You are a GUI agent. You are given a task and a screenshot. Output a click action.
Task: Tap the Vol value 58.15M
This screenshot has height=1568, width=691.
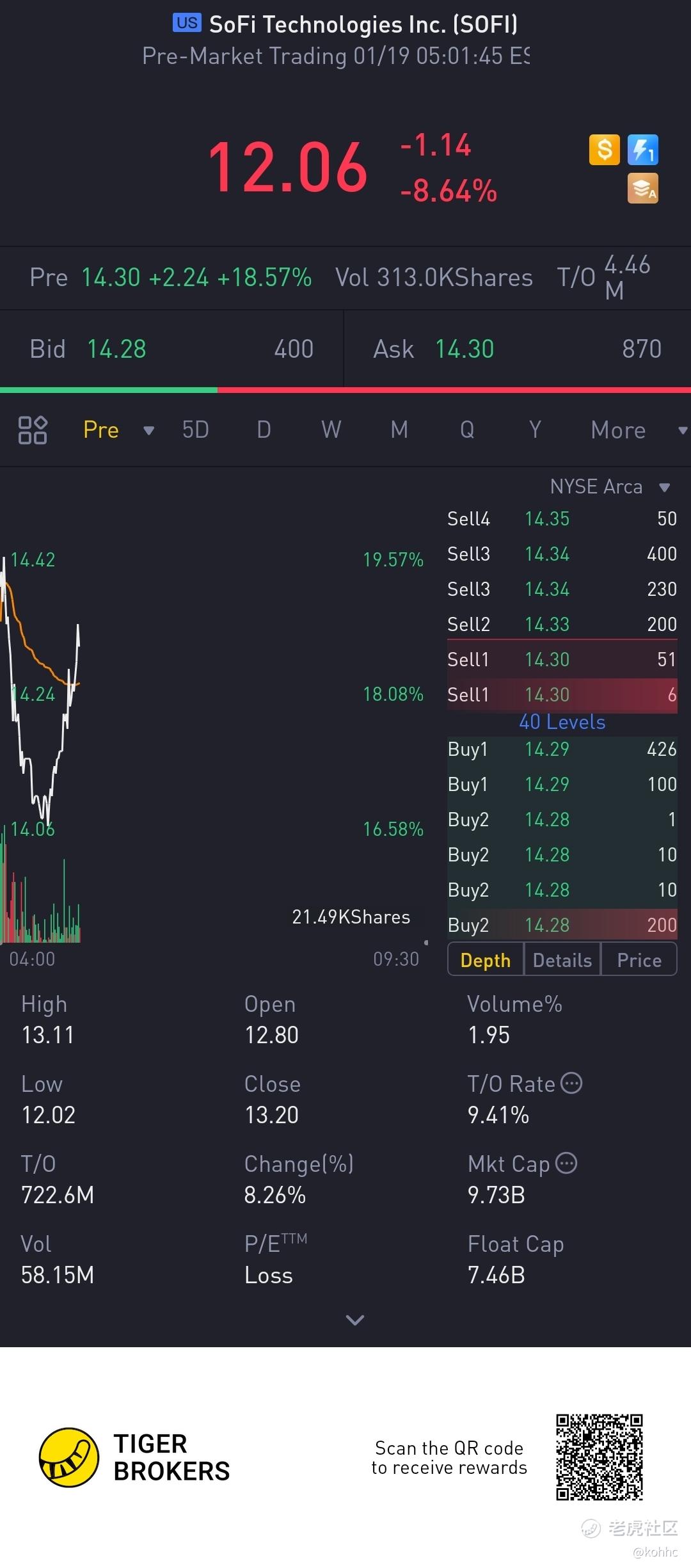[x=58, y=1275]
